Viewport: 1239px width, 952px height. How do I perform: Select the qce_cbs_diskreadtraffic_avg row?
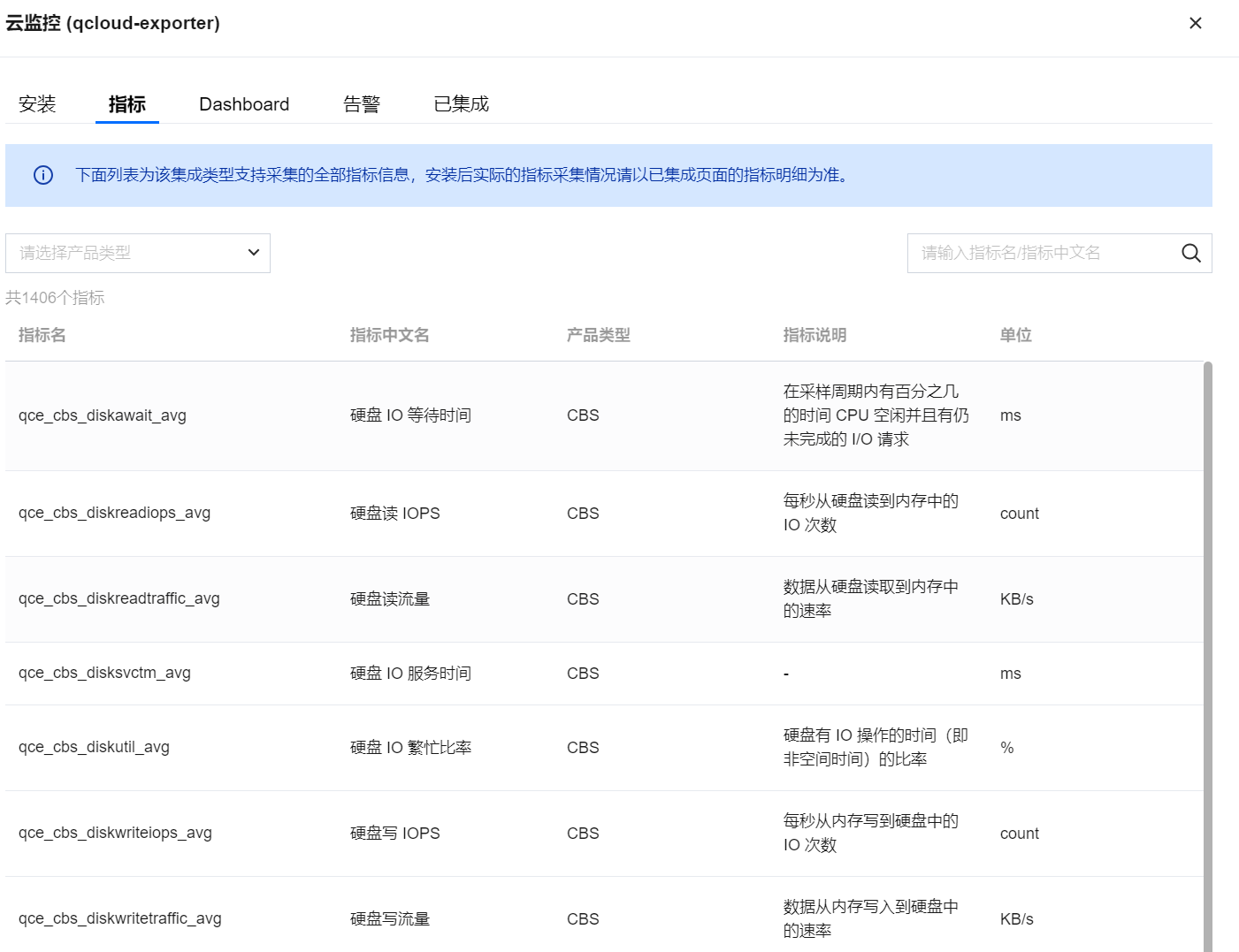(x=119, y=598)
